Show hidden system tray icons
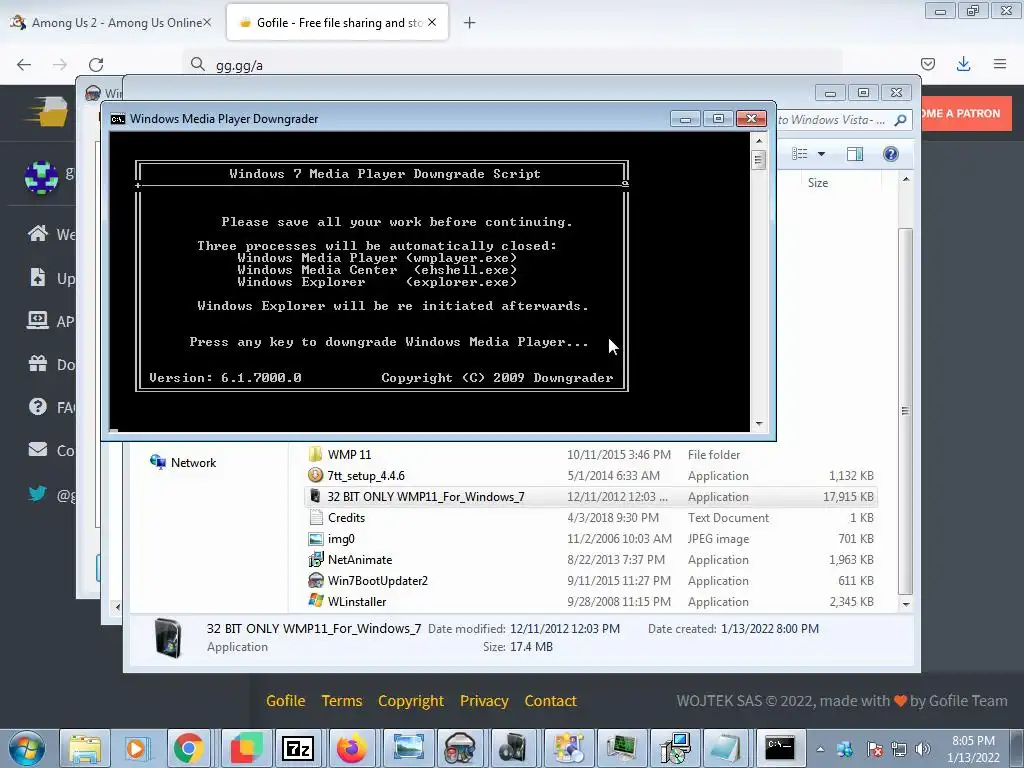 (x=820, y=749)
